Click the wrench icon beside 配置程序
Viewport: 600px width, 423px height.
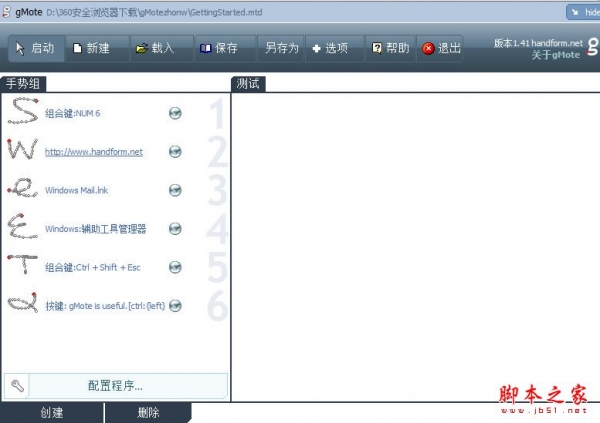17,386
